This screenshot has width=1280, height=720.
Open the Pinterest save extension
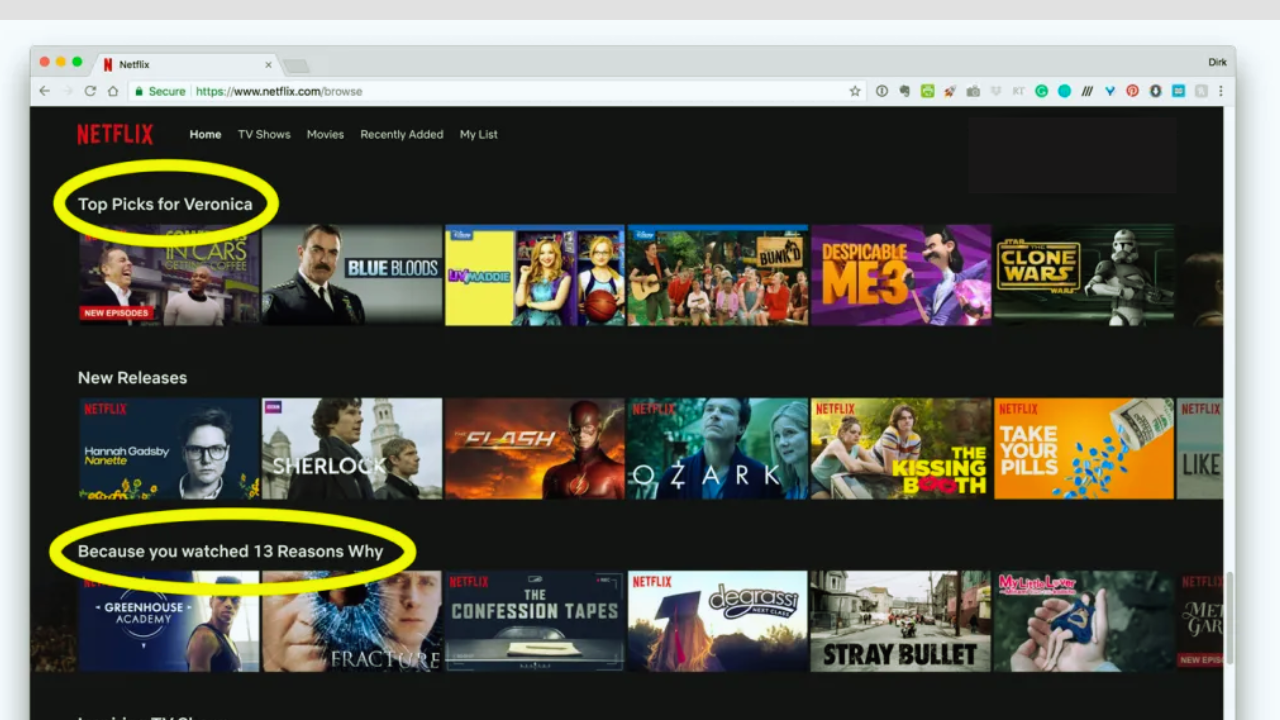(x=1132, y=91)
